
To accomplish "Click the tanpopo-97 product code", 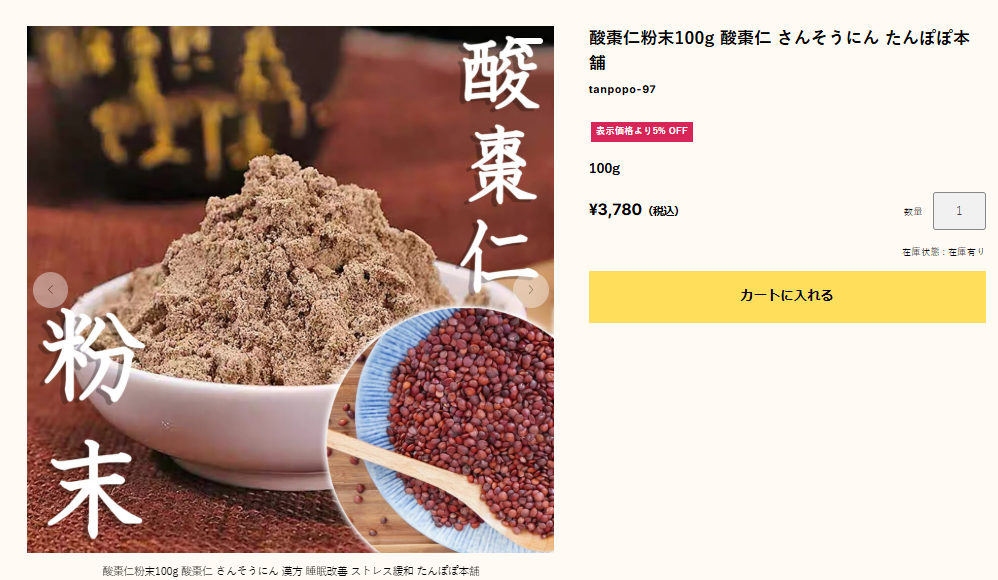I will (x=622, y=89).
